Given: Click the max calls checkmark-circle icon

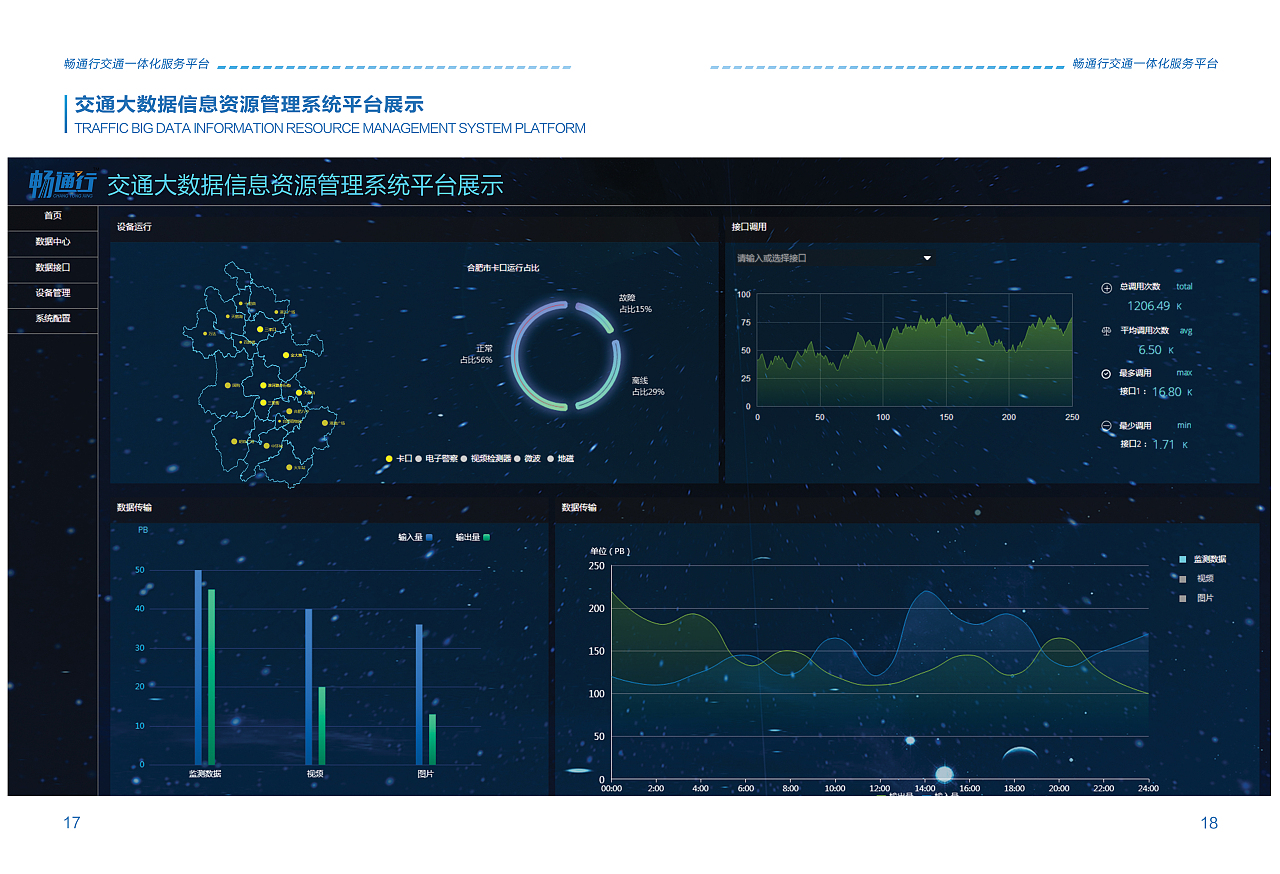Looking at the screenshot, I should pos(1106,374).
